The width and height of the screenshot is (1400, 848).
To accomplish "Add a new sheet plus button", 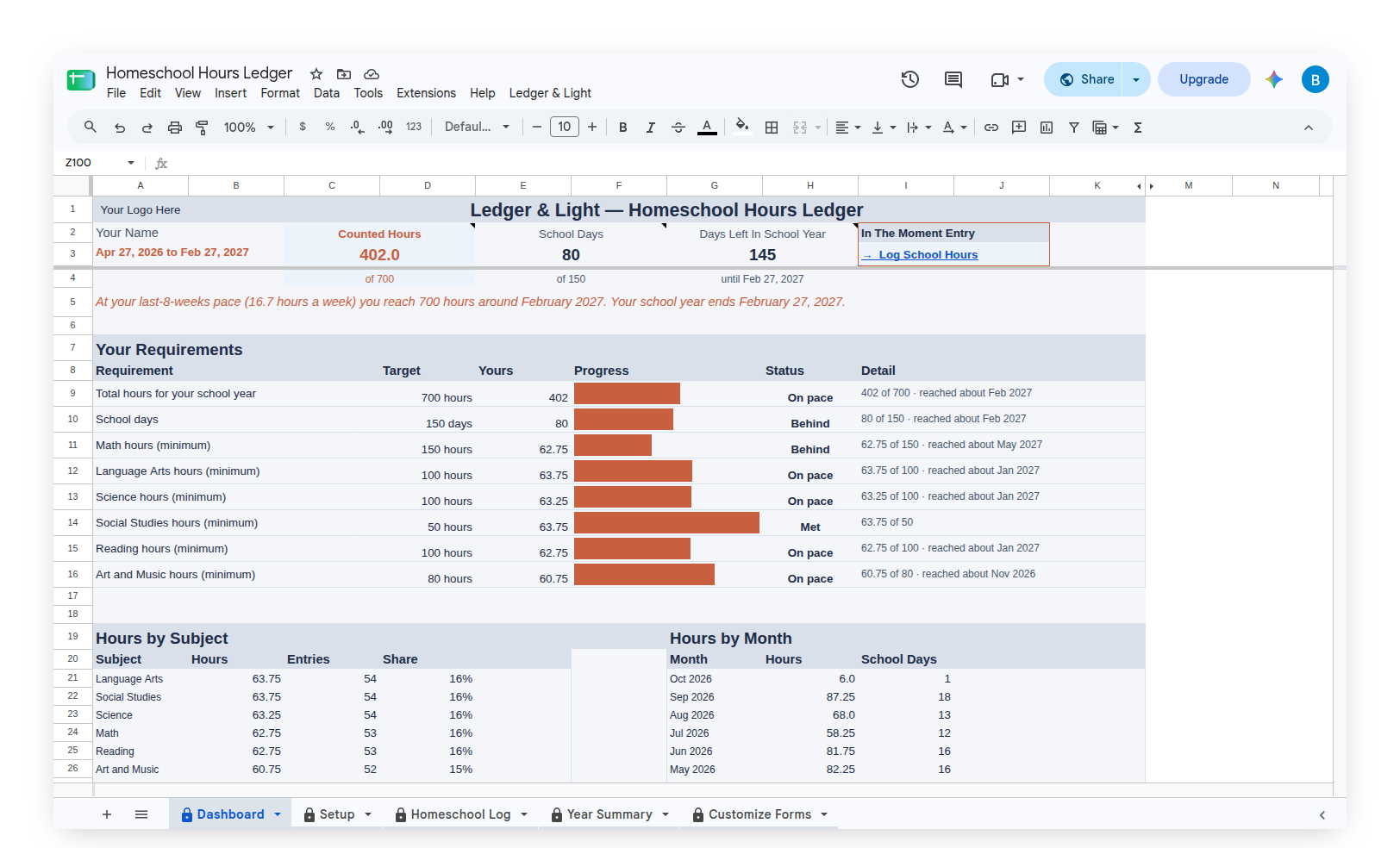I will click(x=107, y=814).
